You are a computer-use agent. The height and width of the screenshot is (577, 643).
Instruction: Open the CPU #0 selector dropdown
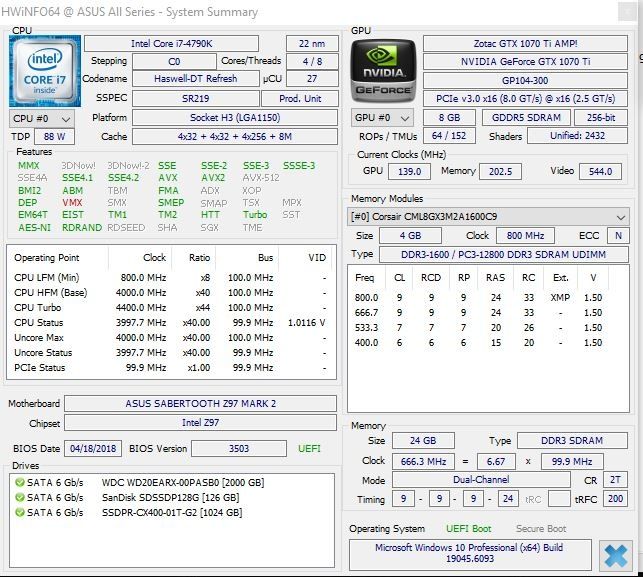click(42, 119)
